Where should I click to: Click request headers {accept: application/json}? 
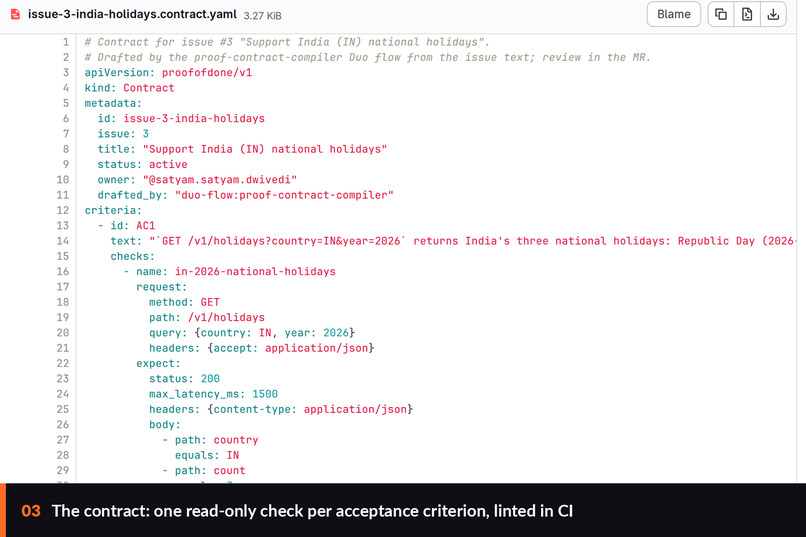coord(290,348)
